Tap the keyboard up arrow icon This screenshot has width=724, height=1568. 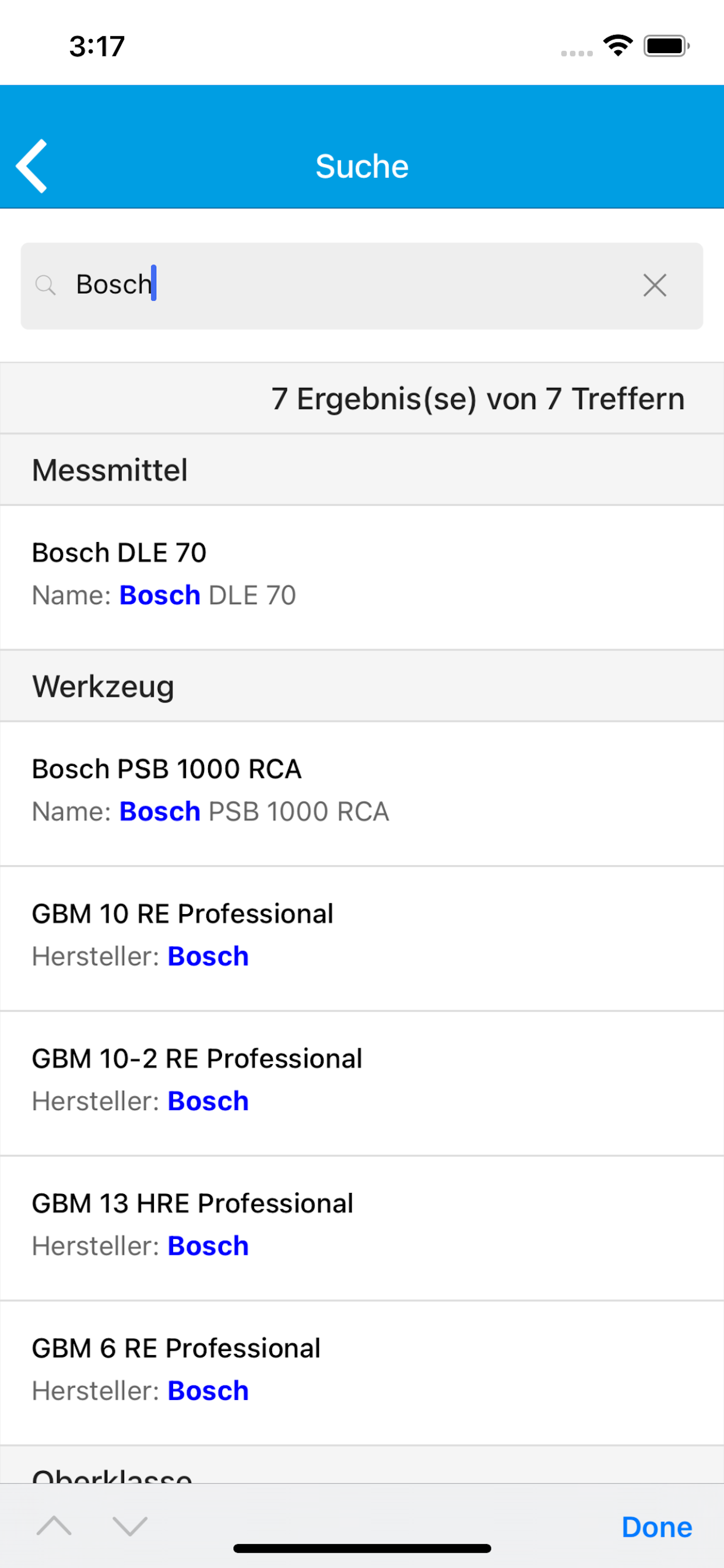click(x=54, y=1526)
